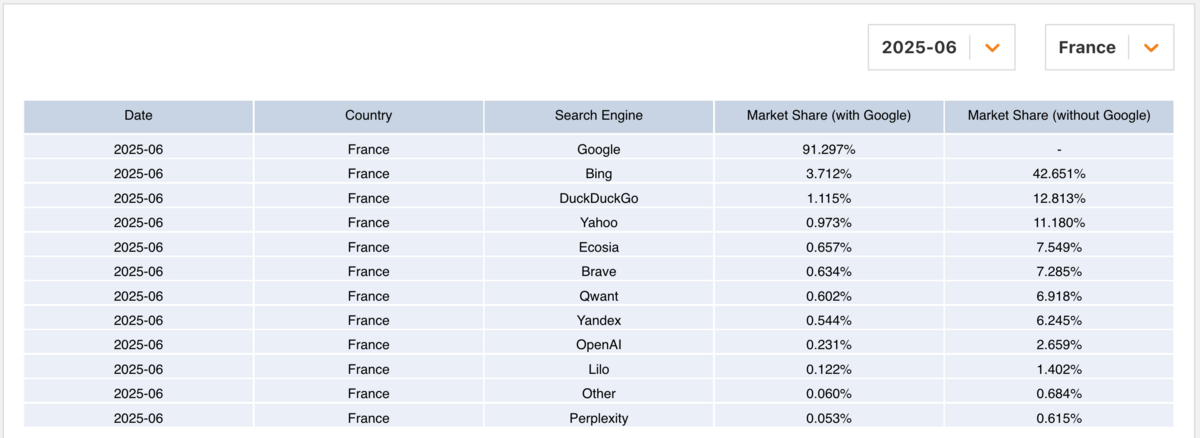Click DuckDuckGo's 1.115% market share value
1200x438 pixels.
[x=829, y=198]
